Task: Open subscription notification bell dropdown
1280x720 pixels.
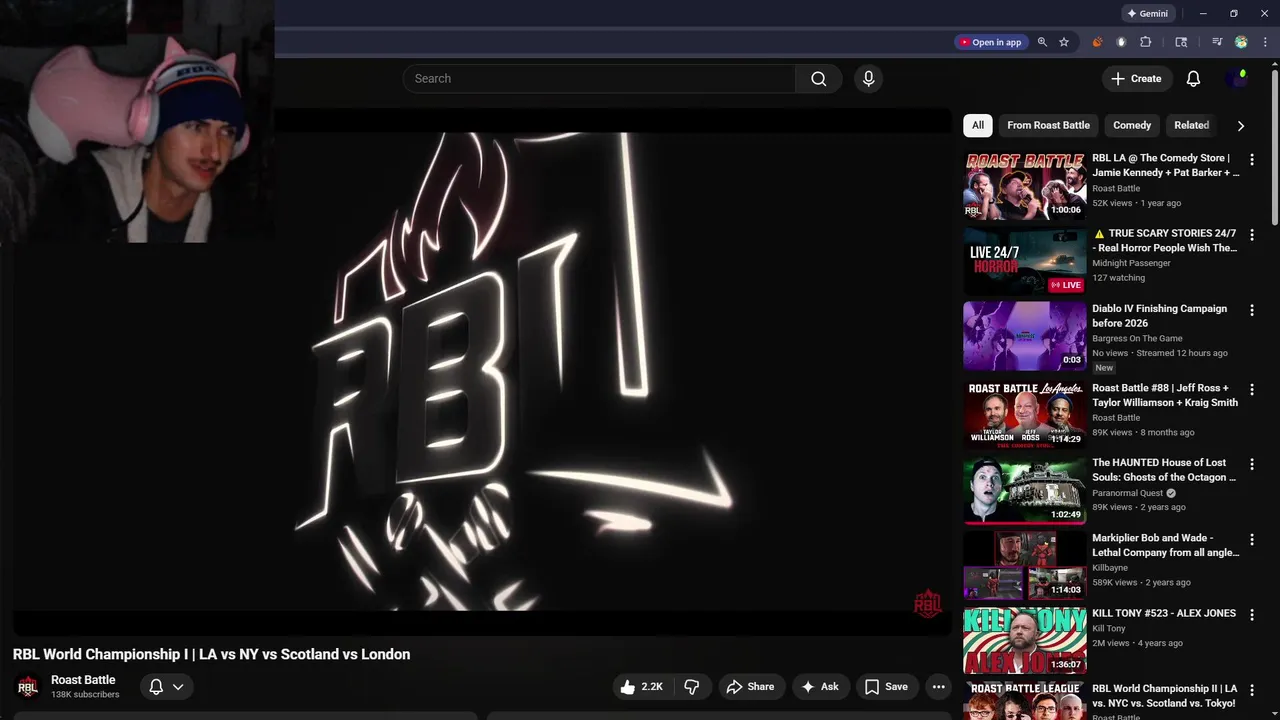Action: tap(166, 686)
